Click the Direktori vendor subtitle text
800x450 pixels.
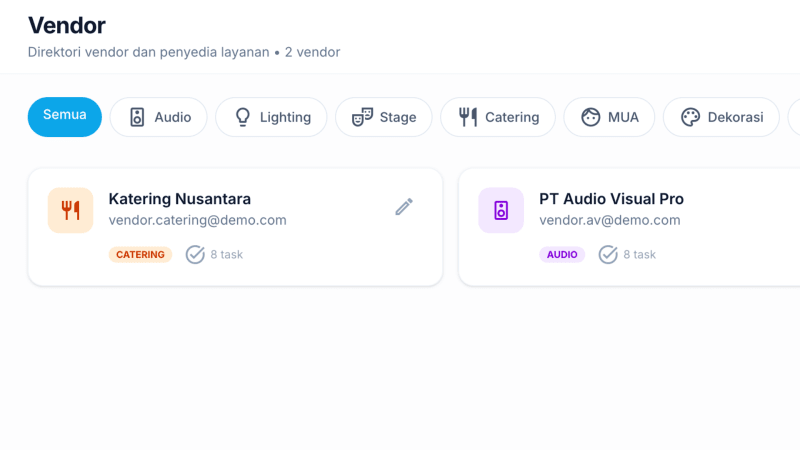[184, 52]
